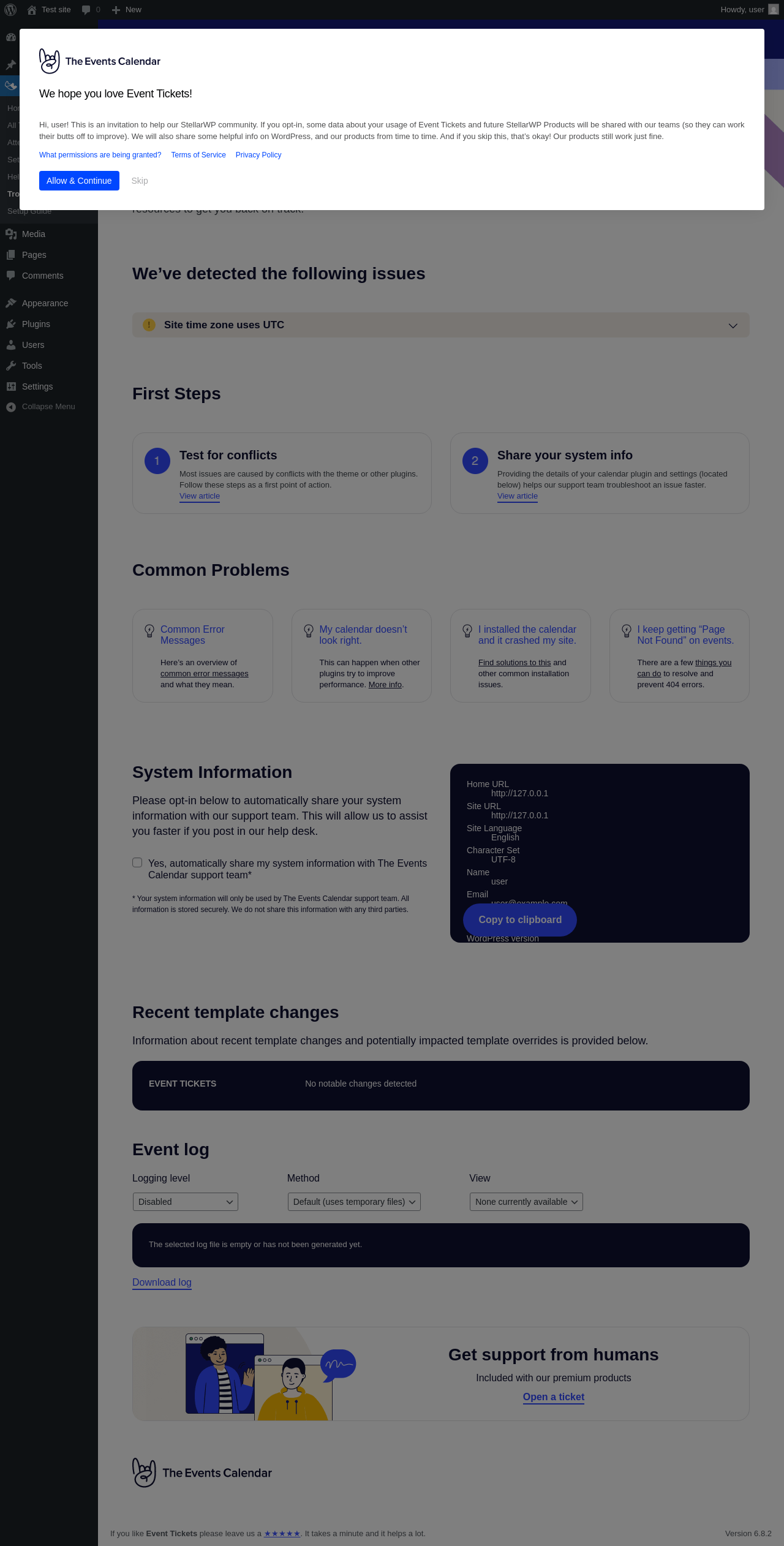The image size is (784, 1546).
Task: Click the Collapse Menu label
Action: point(48,407)
